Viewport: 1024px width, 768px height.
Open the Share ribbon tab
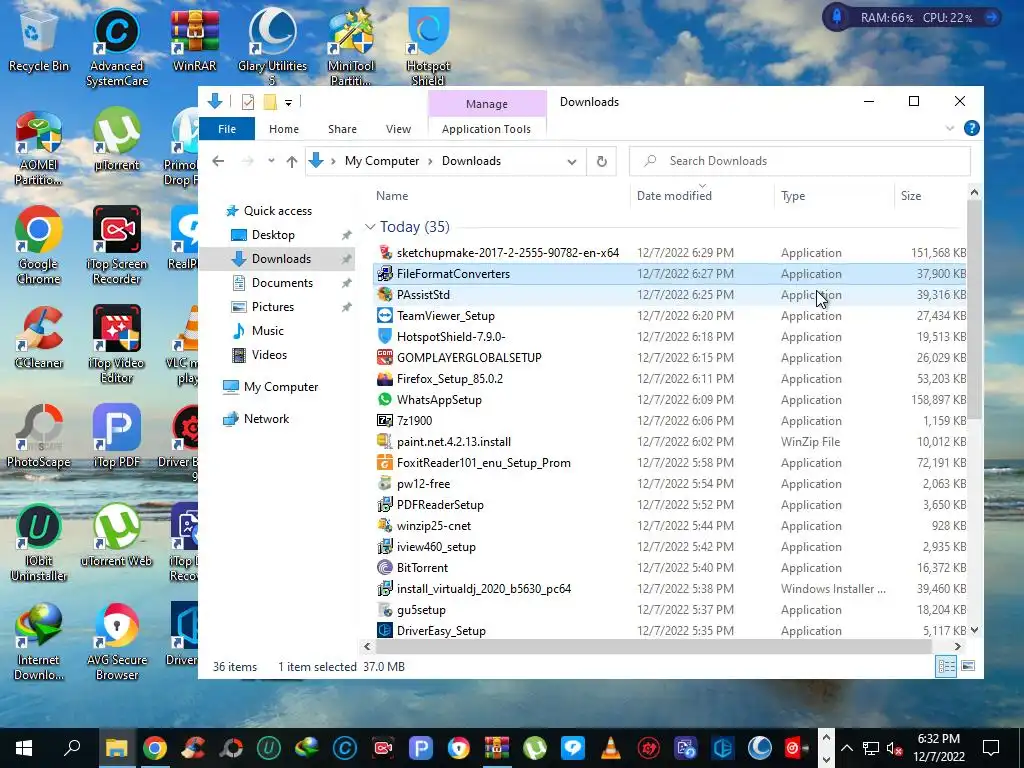pos(342,129)
